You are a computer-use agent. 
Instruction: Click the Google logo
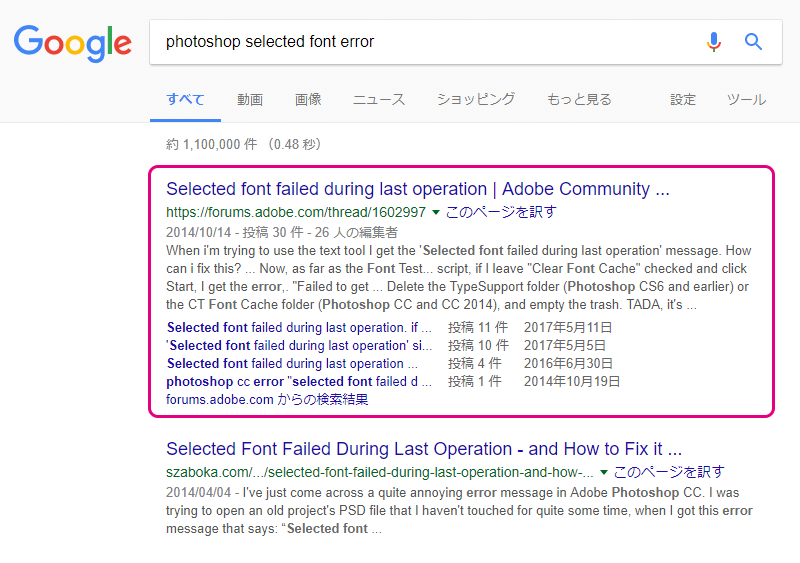[72, 43]
